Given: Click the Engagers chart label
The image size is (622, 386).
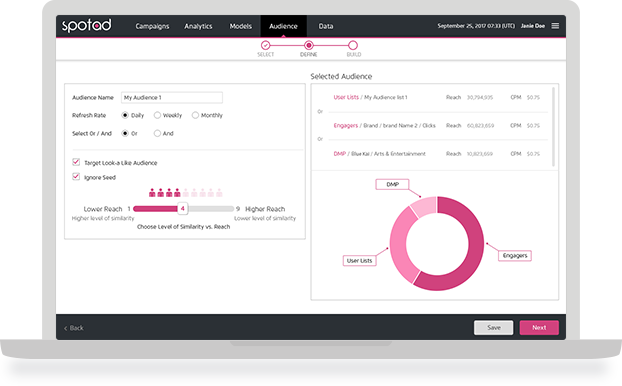Looking at the screenshot, I should [515, 255].
